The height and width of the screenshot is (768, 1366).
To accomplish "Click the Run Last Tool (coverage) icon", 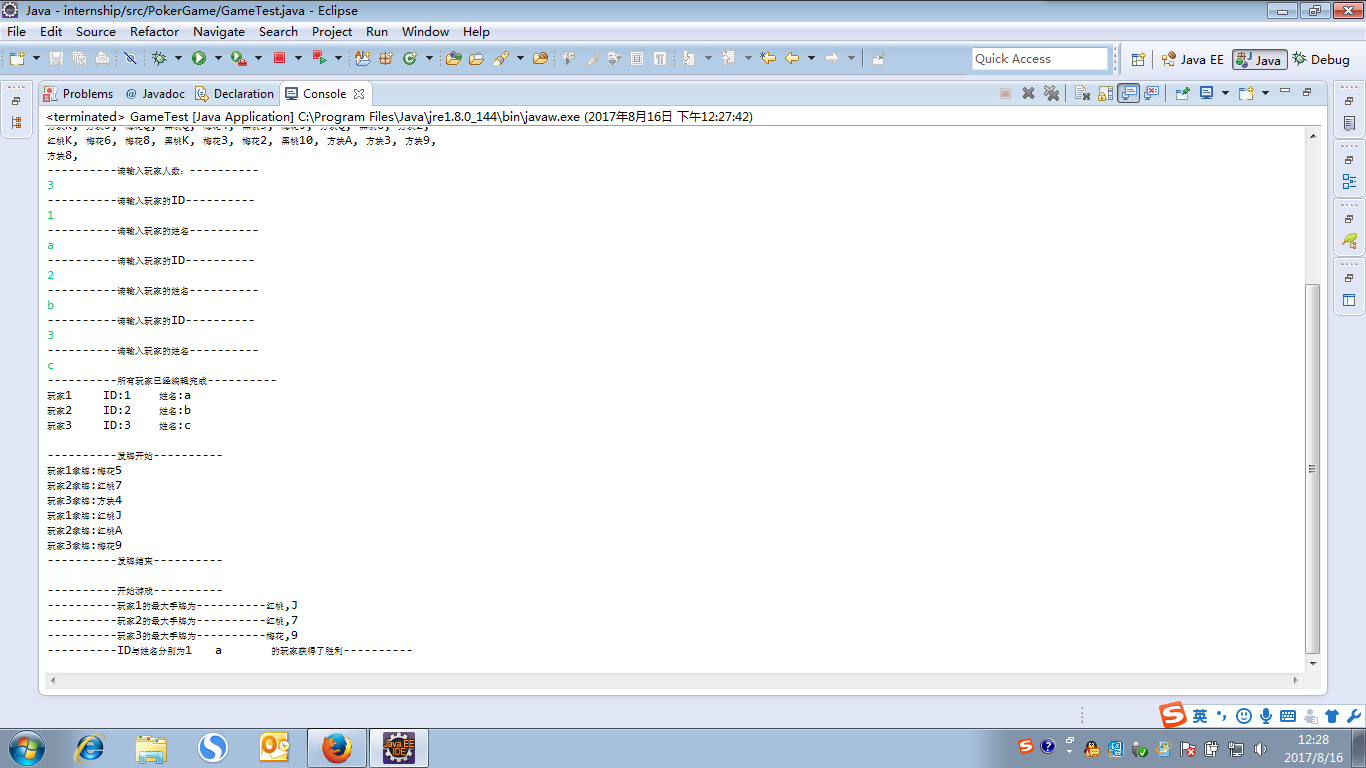I will 238,59.
